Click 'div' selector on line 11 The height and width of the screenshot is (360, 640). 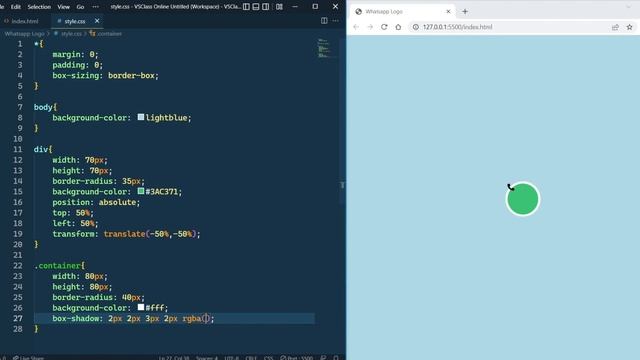point(41,149)
